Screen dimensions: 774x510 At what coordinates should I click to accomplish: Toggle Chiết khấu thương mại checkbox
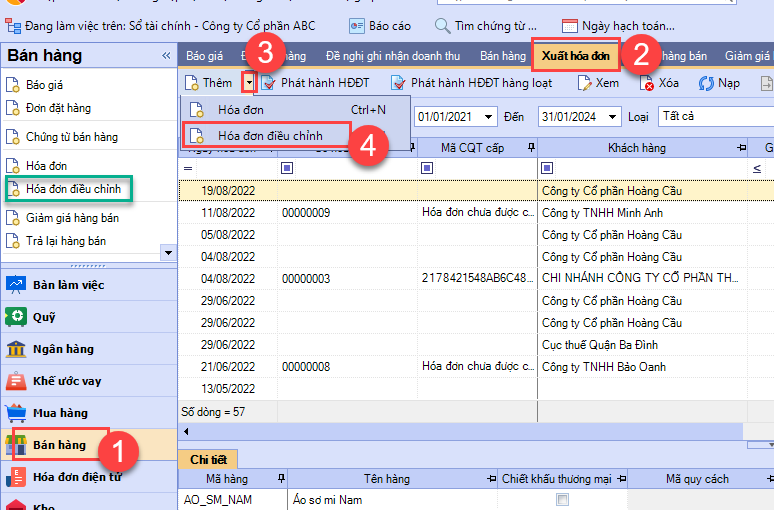(x=563, y=499)
